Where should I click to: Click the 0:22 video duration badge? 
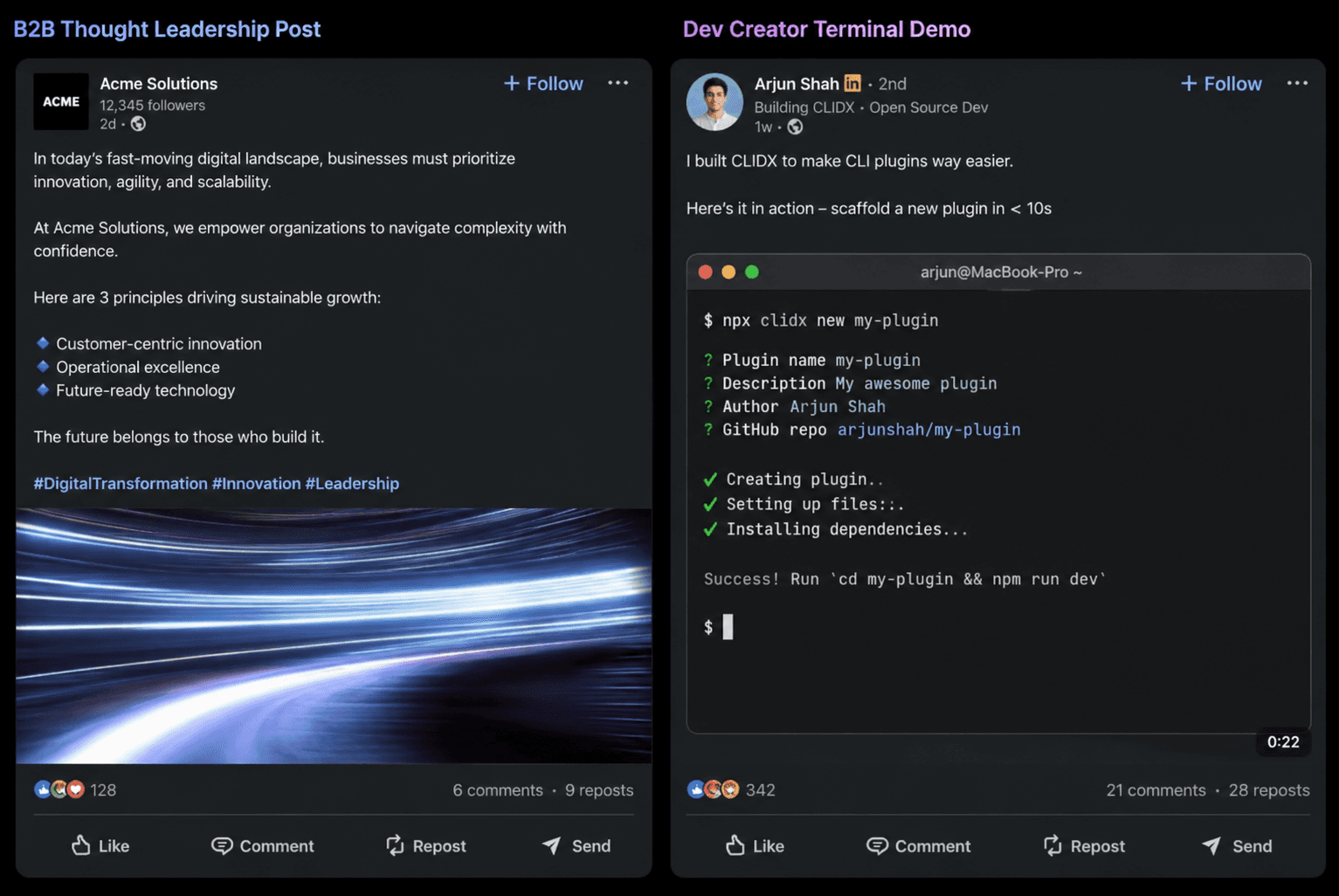pyautogui.click(x=1283, y=741)
